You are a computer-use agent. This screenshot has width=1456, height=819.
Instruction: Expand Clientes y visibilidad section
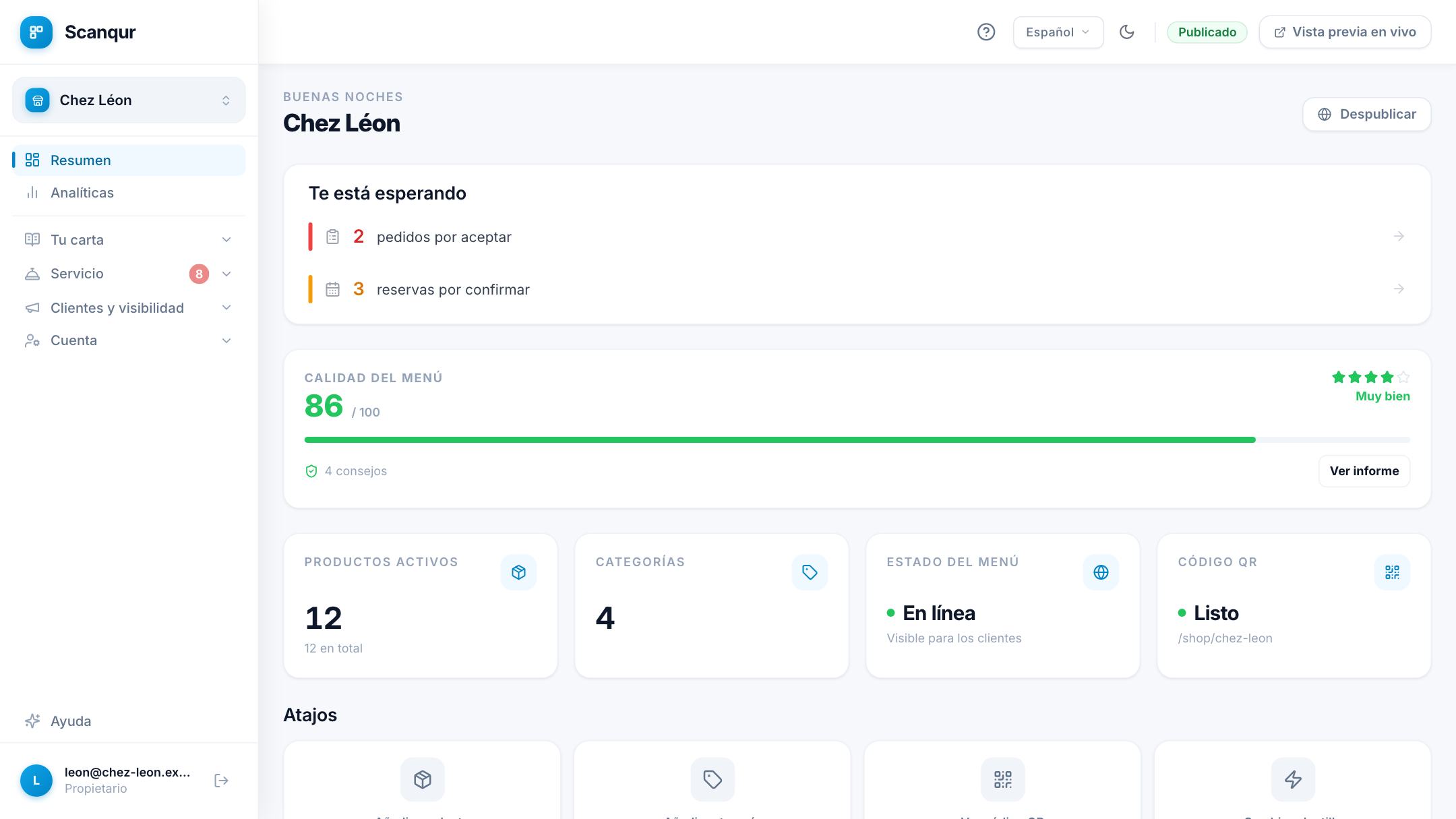coord(129,307)
